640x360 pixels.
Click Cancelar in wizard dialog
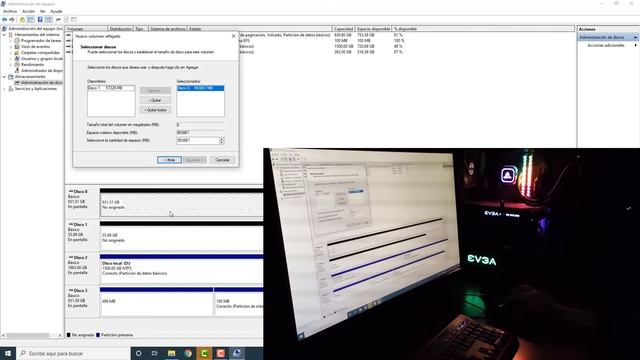pyautogui.click(x=222, y=160)
